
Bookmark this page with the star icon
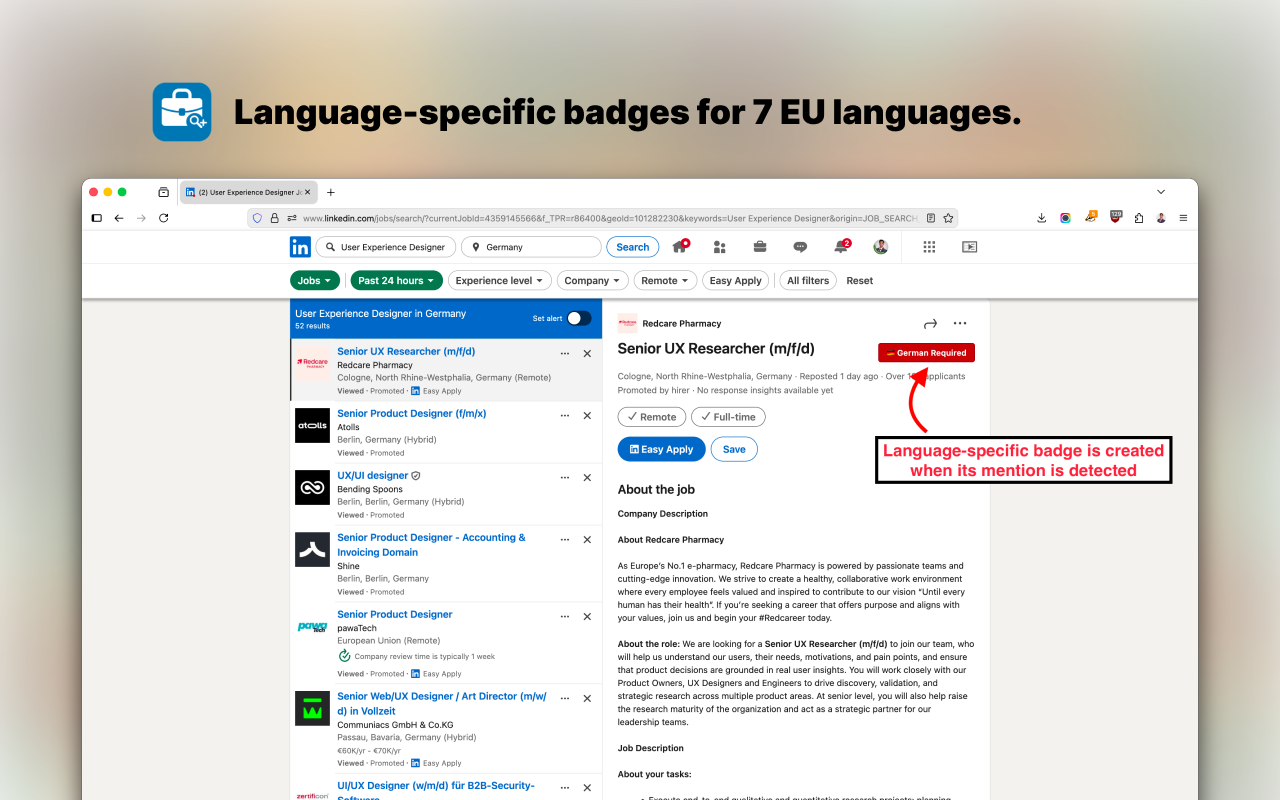click(948, 218)
